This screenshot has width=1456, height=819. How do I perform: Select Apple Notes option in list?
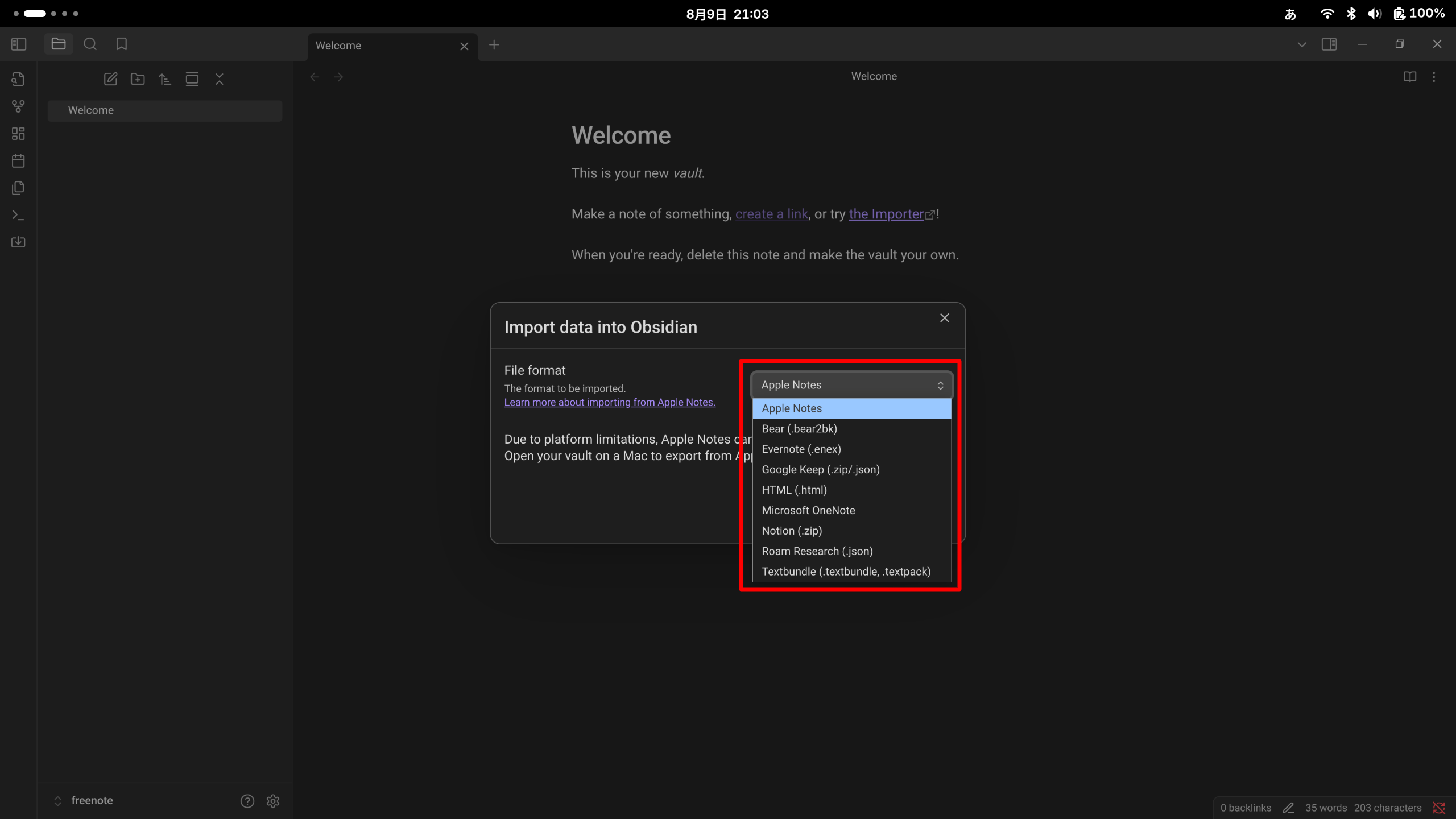[x=851, y=408]
